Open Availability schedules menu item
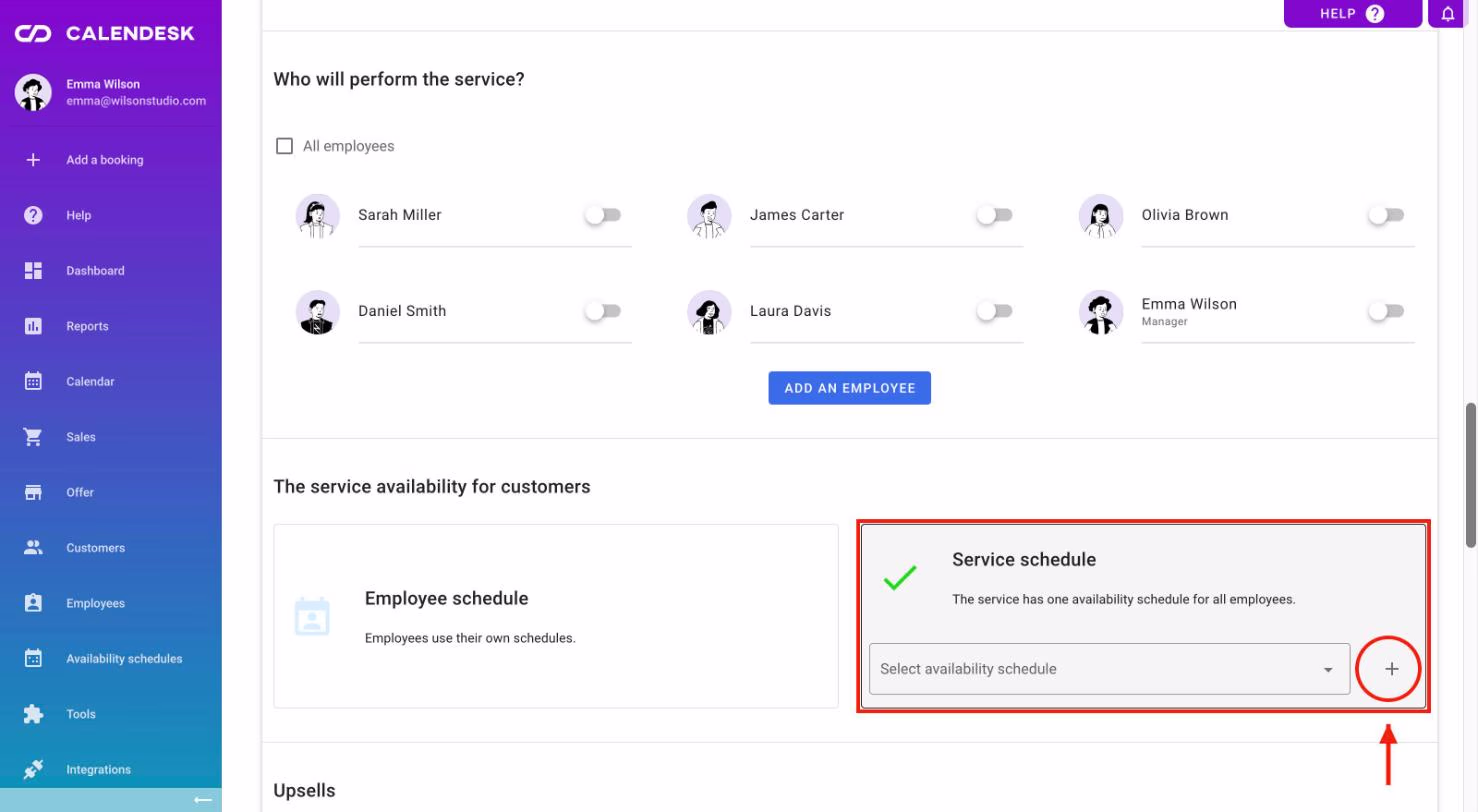Image resolution: width=1478 pixels, height=812 pixels. tap(111, 659)
